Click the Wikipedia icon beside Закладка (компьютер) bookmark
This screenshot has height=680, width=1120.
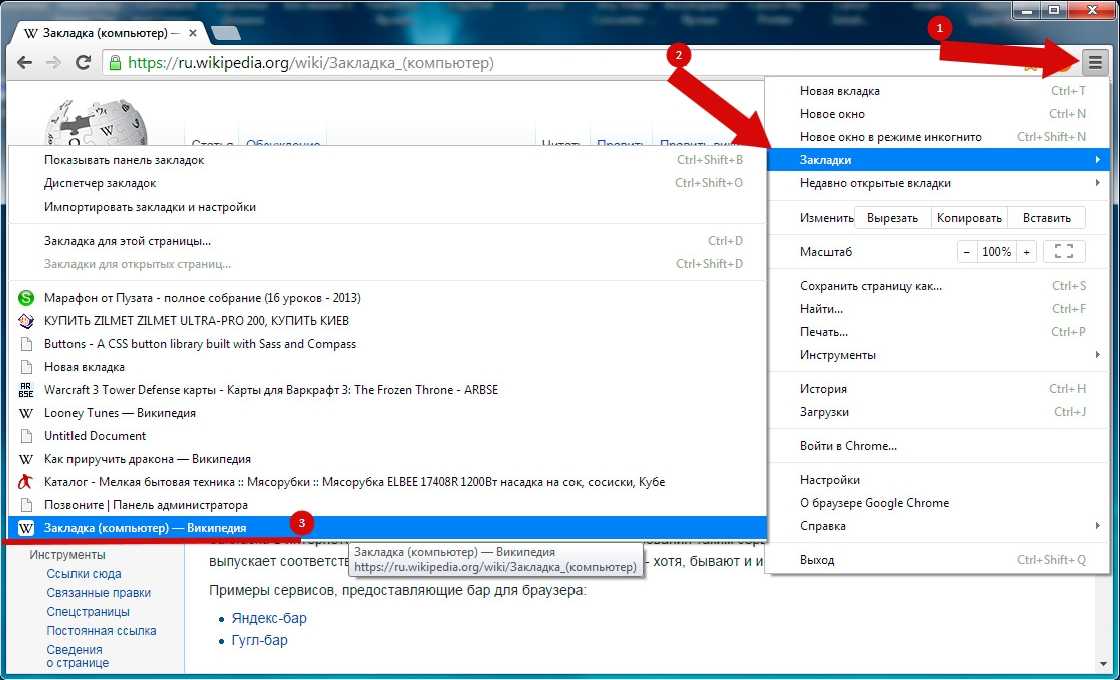point(26,528)
